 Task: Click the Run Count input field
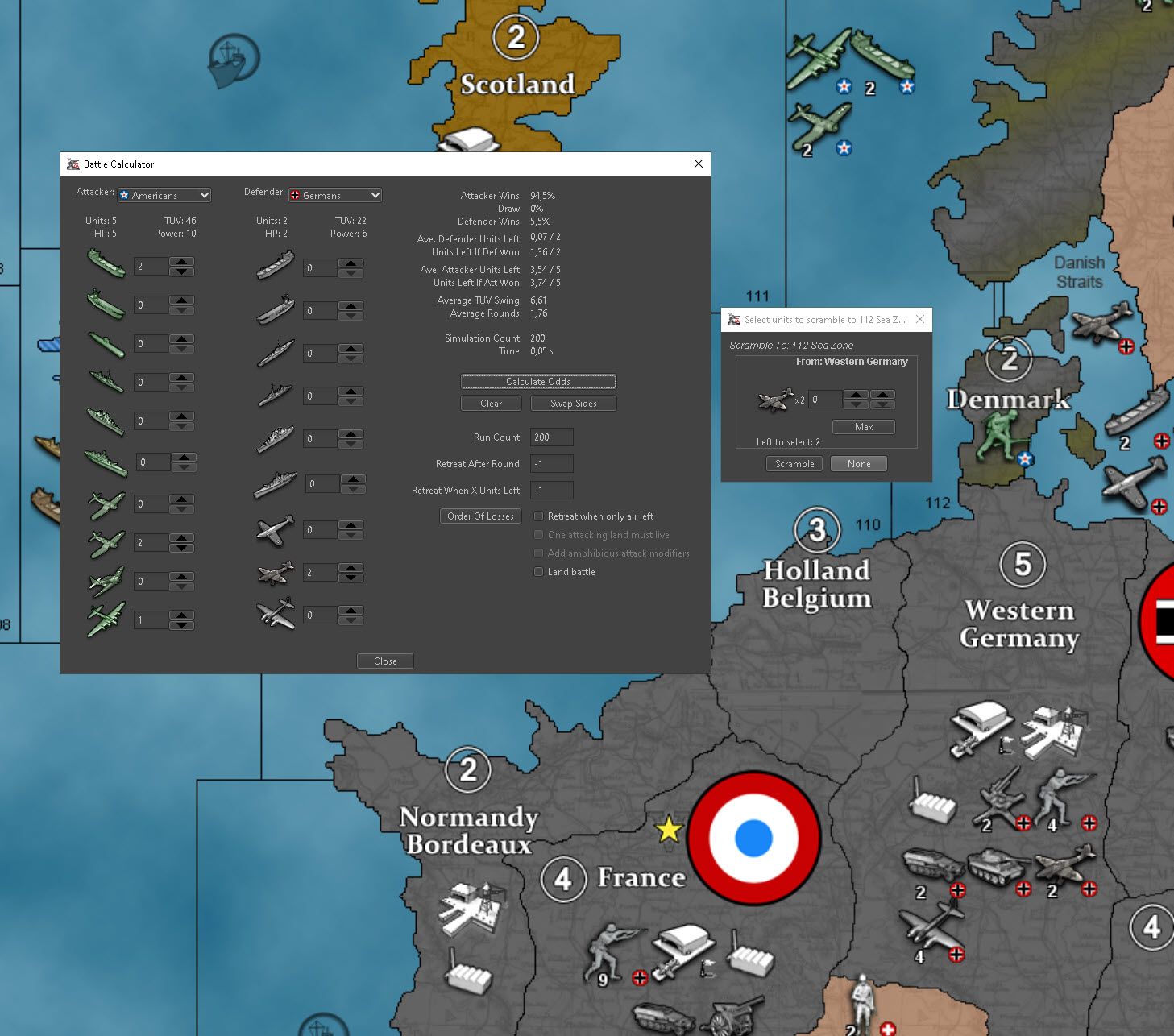tap(552, 437)
